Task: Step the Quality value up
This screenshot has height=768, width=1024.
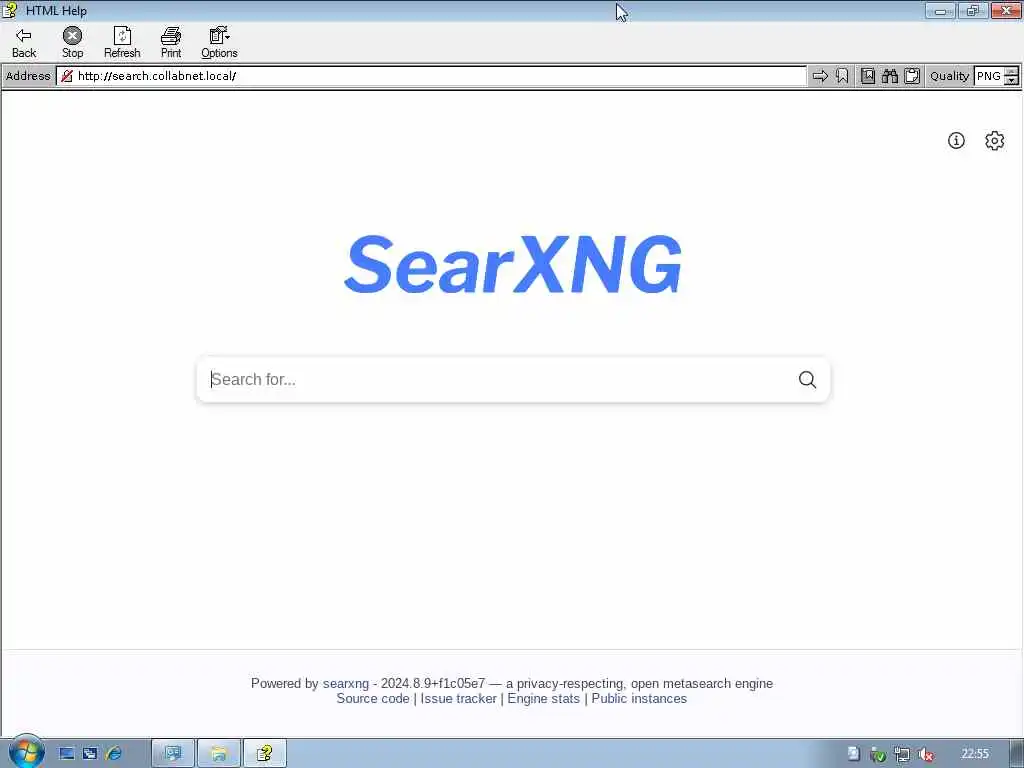Action: pyautogui.click(x=1012, y=72)
